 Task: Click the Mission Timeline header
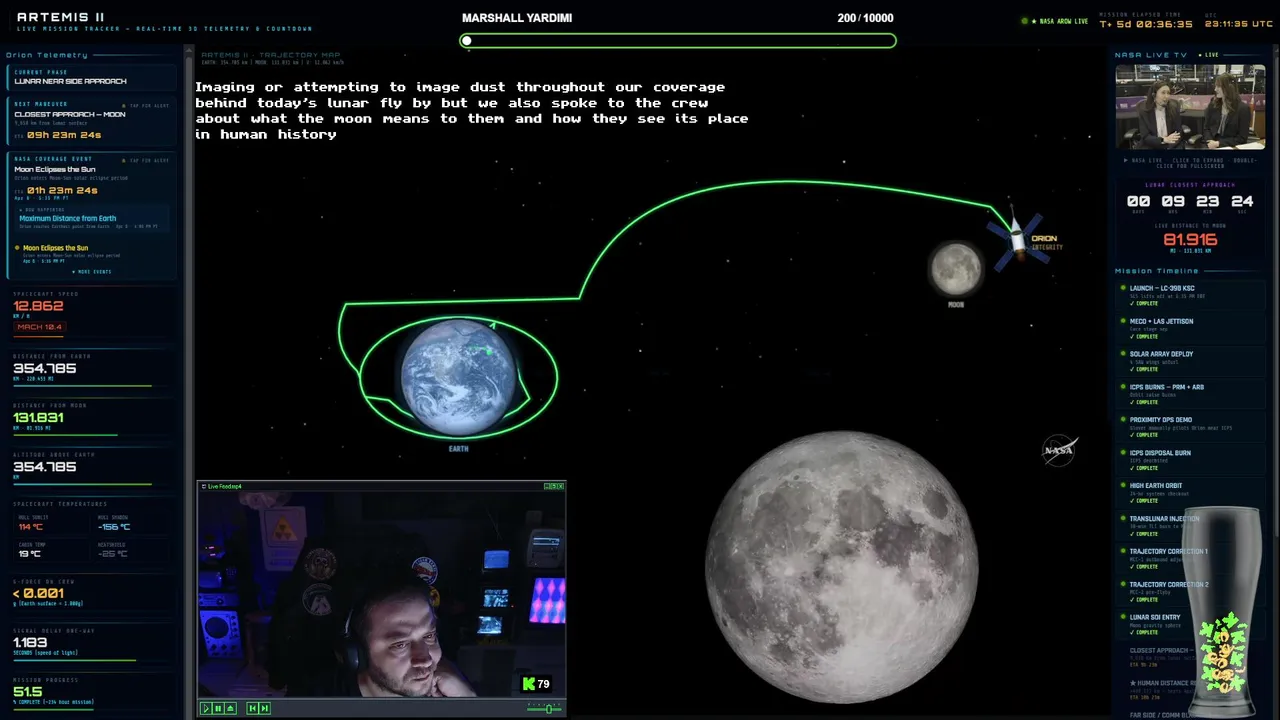[1157, 271]
